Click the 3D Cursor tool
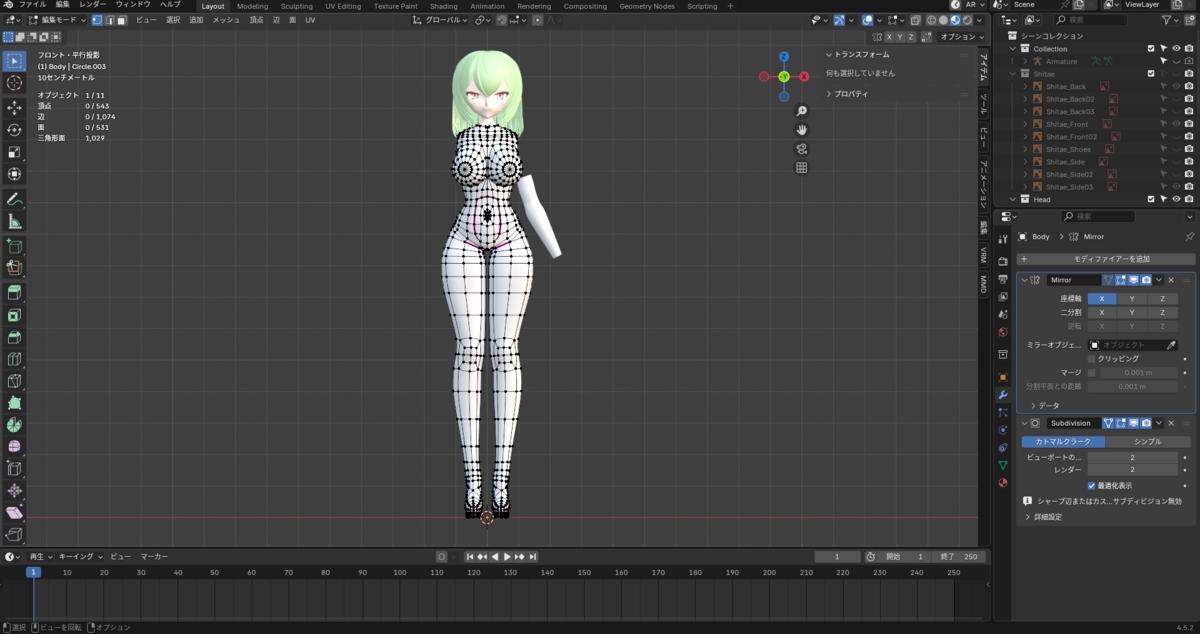 click(15, 83)
